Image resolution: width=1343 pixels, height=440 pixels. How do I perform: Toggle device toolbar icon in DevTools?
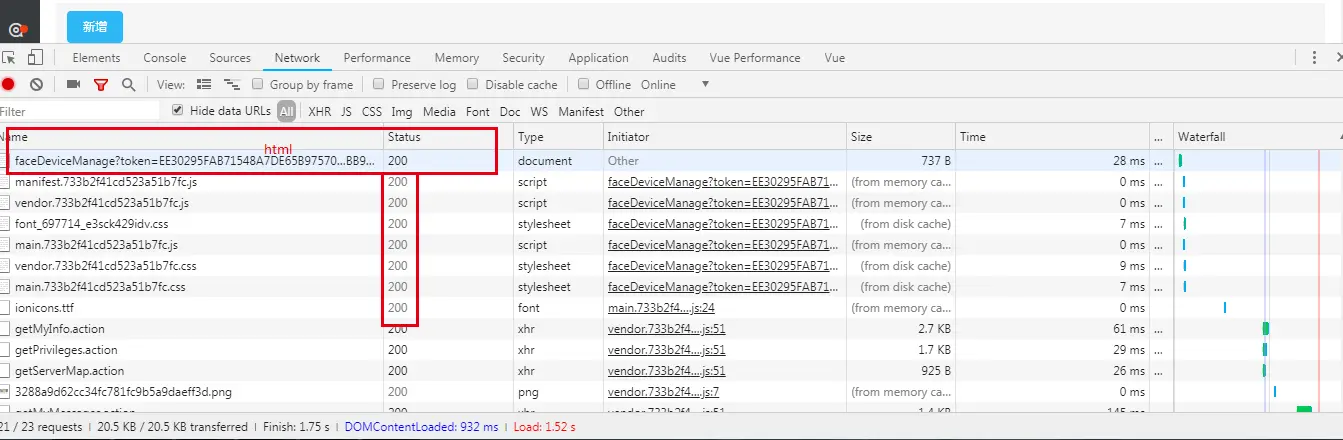36,58
